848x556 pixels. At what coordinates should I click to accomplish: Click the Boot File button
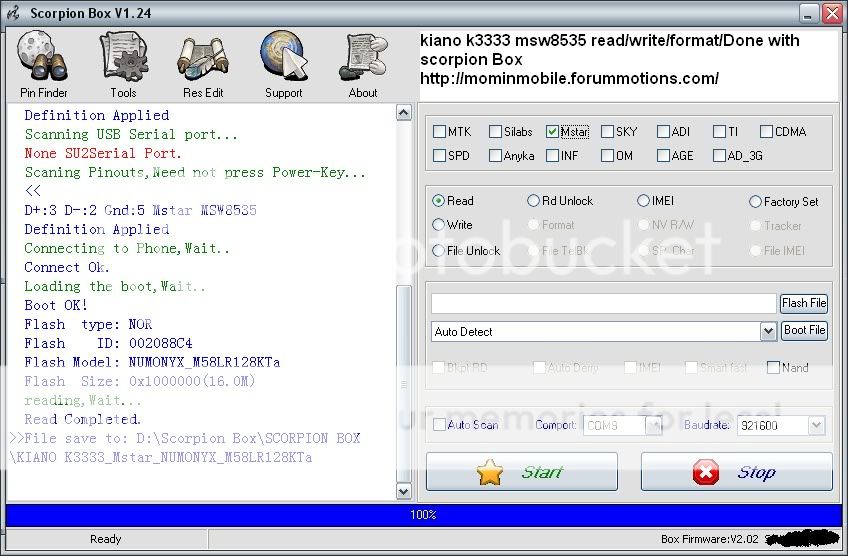pyautogui.click(x=804, y=330)
